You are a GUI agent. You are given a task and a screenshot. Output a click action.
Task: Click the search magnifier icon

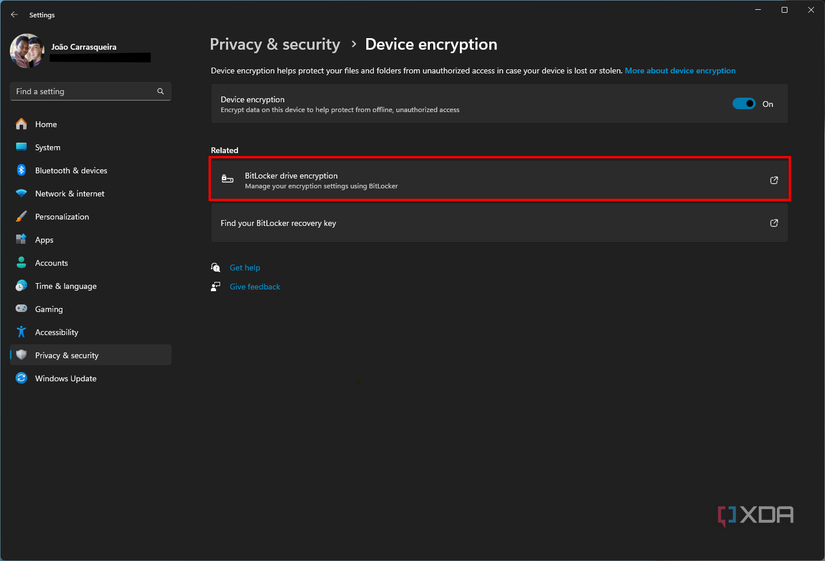point(160,91)
